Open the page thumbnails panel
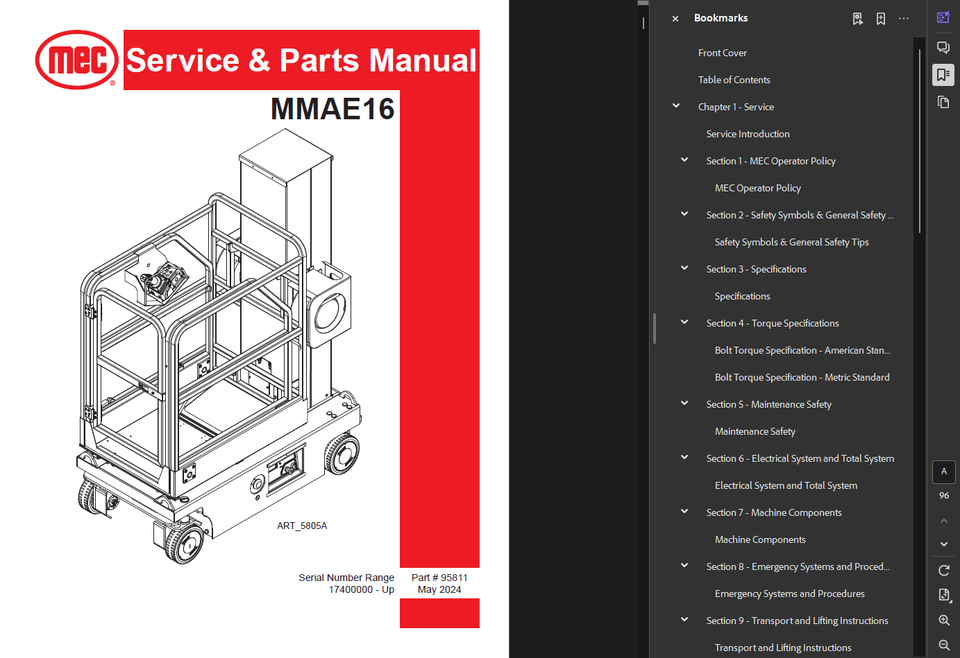 (x=941, y=103)
